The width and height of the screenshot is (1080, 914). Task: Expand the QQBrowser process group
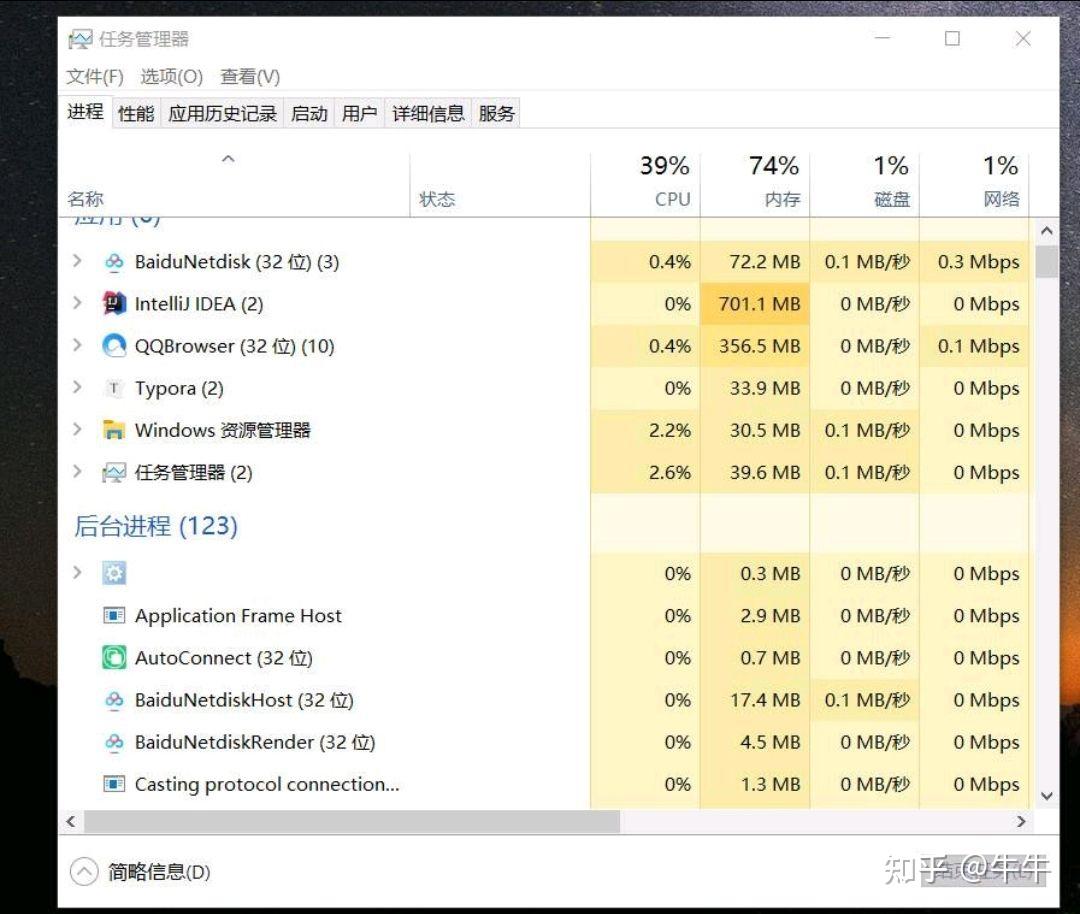(78, 346)
